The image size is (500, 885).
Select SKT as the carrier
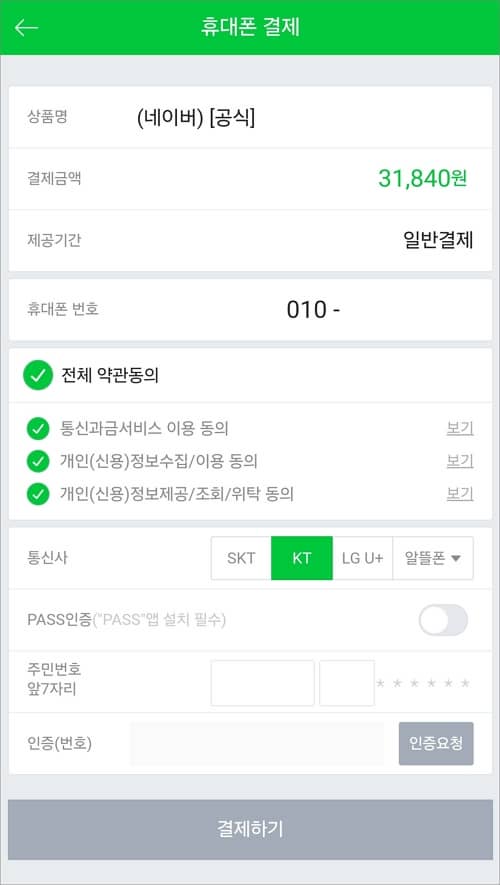241,558
